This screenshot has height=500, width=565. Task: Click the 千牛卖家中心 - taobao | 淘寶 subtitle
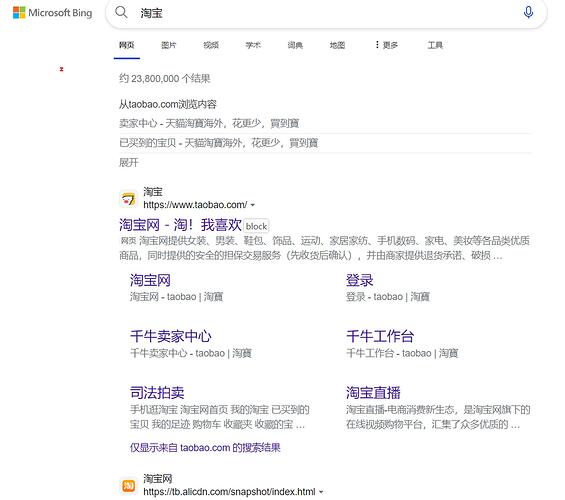191,353
